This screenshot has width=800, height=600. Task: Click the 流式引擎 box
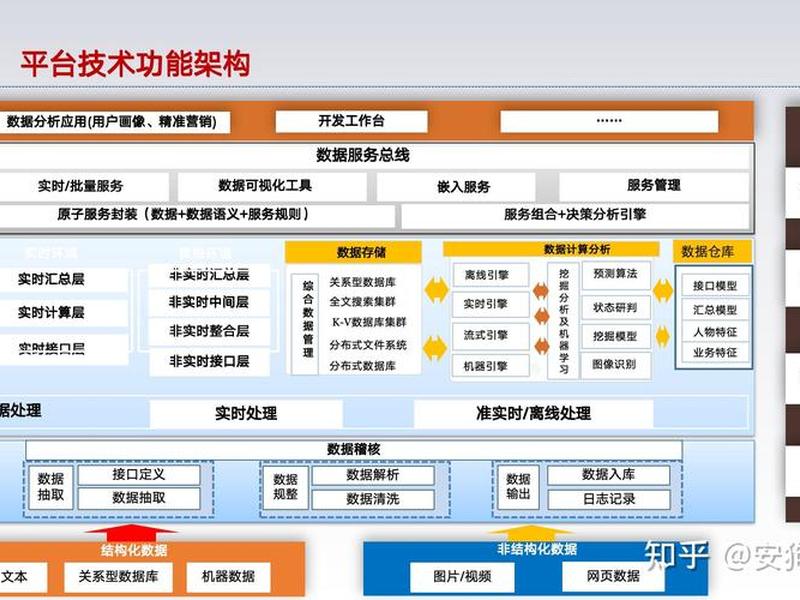click(x=490, y=336)
